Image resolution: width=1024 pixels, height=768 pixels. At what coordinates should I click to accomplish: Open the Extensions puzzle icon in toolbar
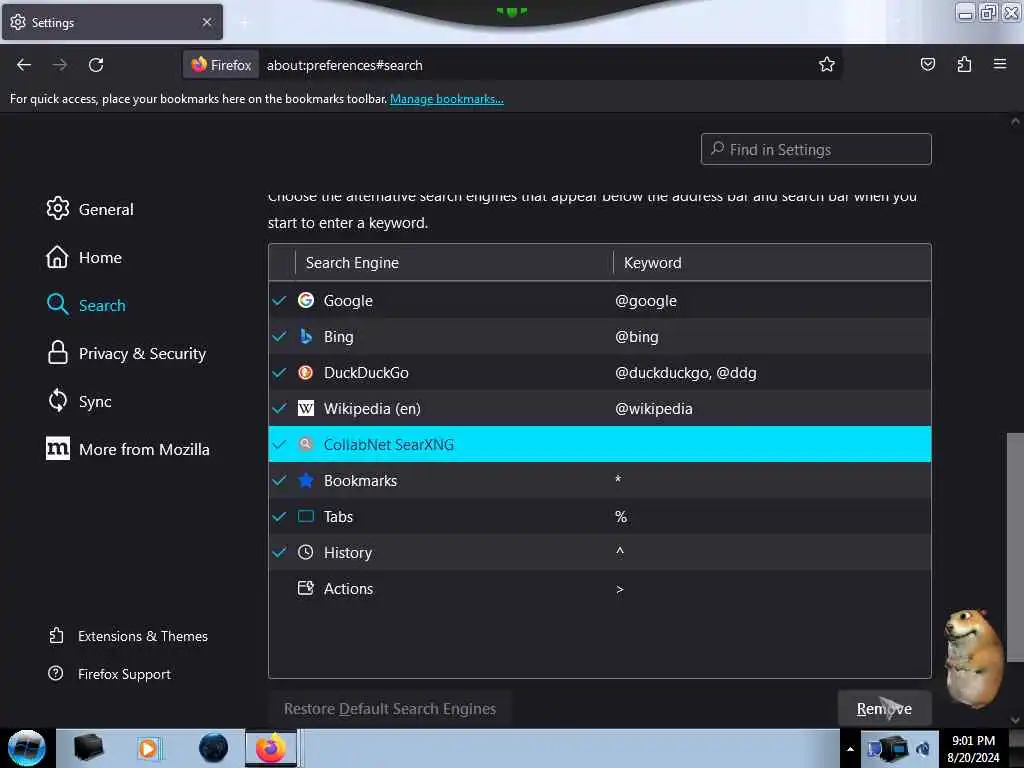pyautogui.click(x=964, y=64)
